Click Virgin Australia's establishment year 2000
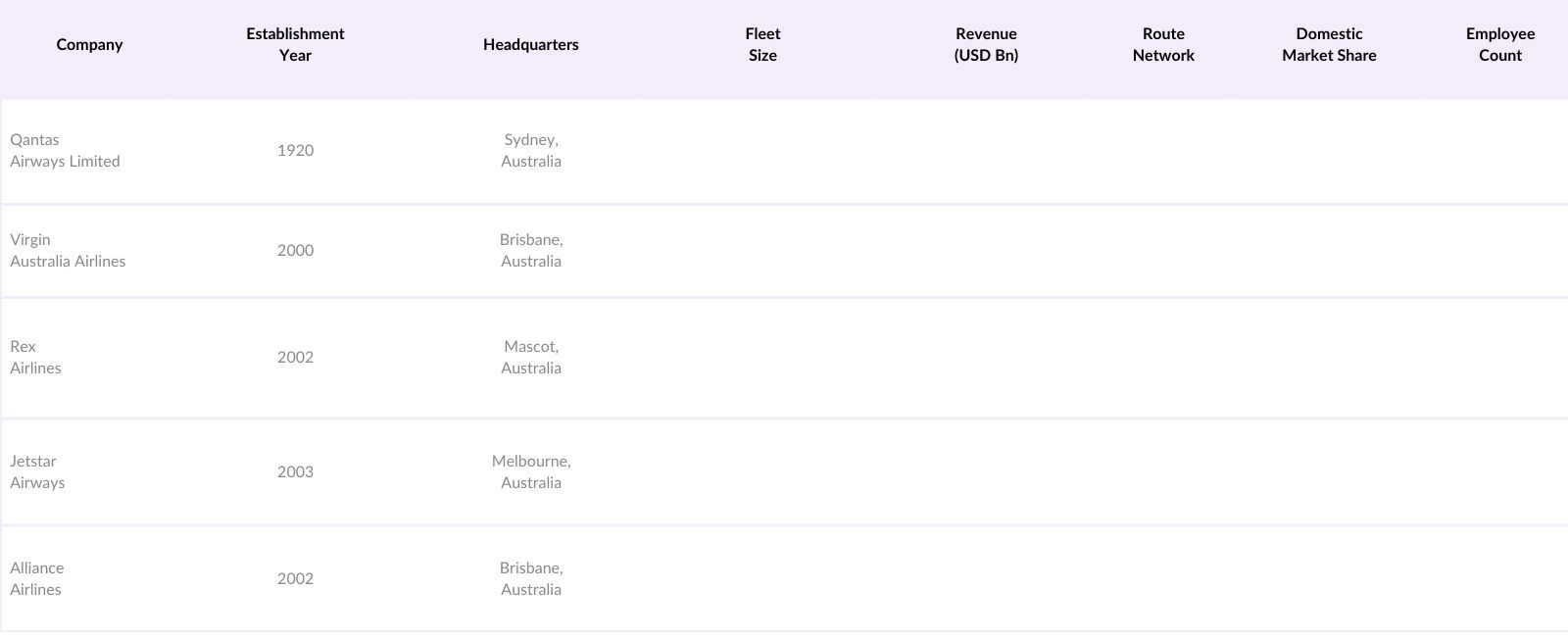 click(x=295, y=251)
